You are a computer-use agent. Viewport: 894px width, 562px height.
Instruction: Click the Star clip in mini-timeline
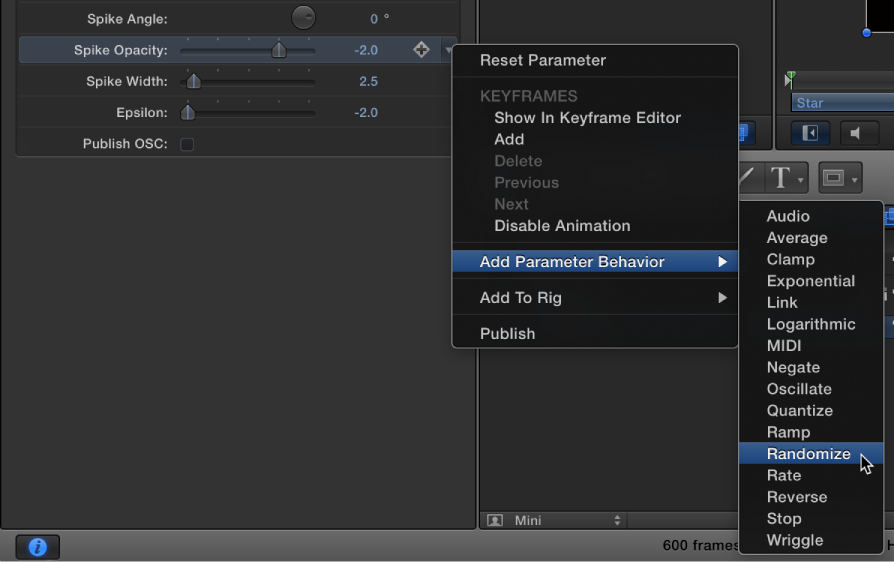click(x=843, y=103)
